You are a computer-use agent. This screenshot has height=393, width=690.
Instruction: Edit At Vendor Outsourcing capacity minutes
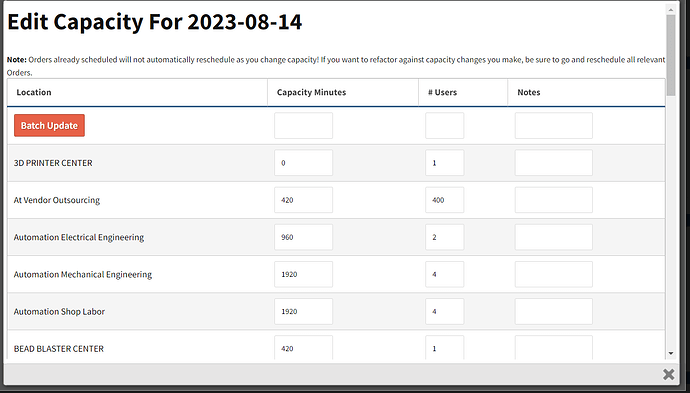[x=304, y=200]
